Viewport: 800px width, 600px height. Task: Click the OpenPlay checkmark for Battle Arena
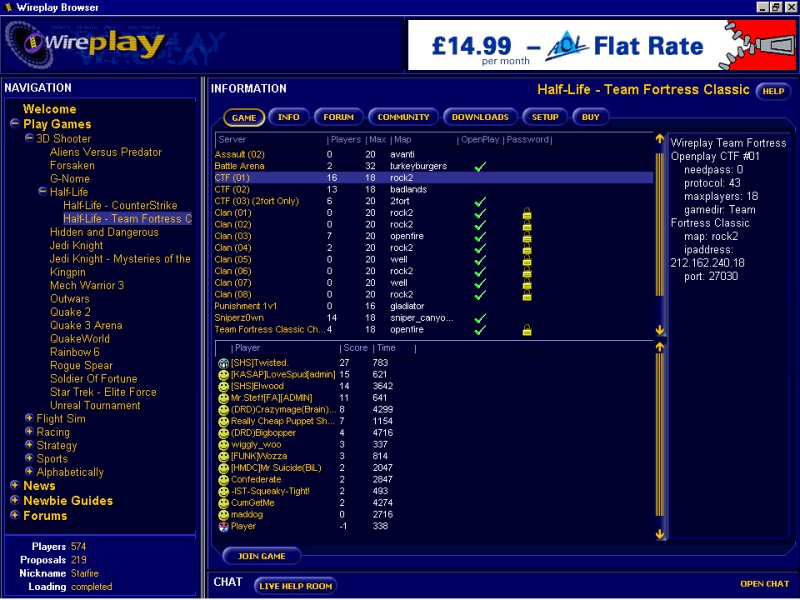coord(480,166)
